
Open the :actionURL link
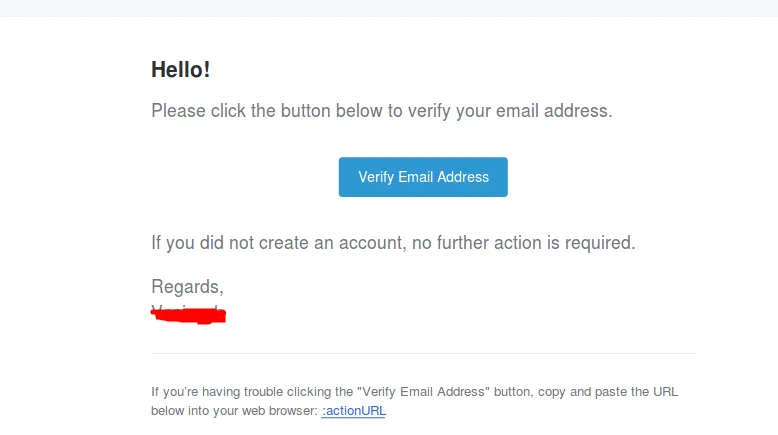click(x=353, y=411)
